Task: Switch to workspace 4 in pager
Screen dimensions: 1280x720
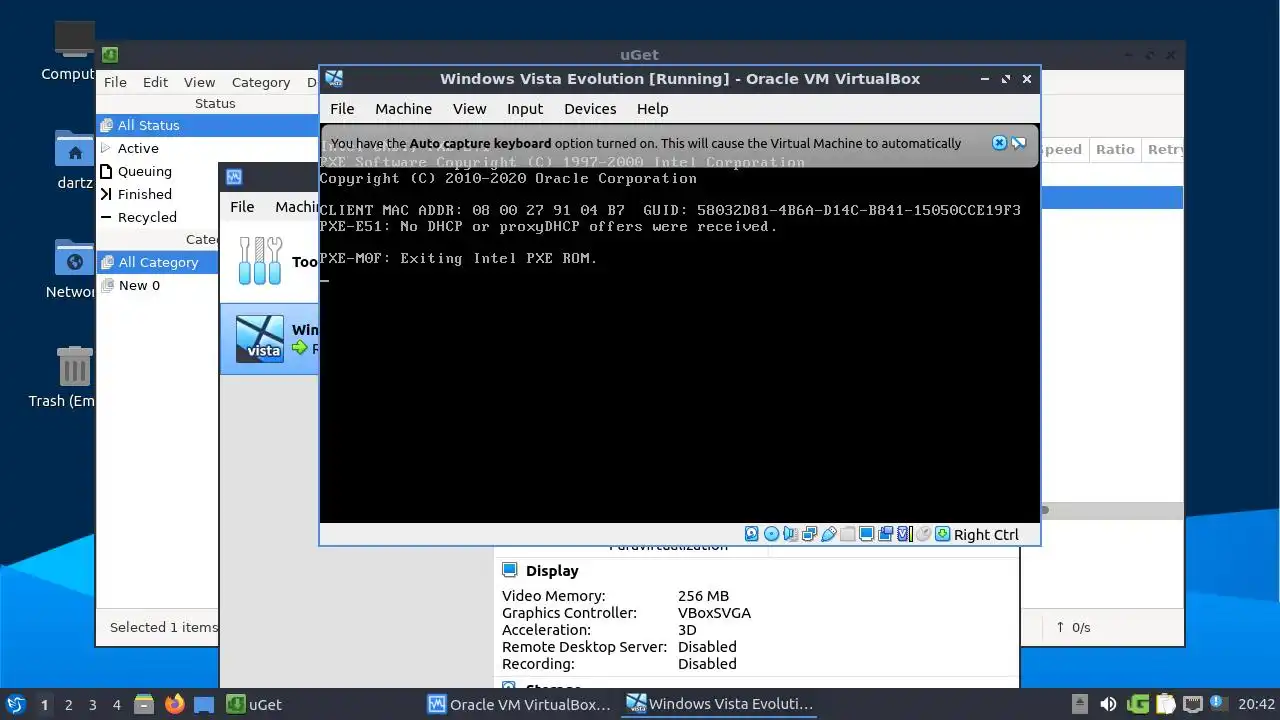Action: [116, 704]
